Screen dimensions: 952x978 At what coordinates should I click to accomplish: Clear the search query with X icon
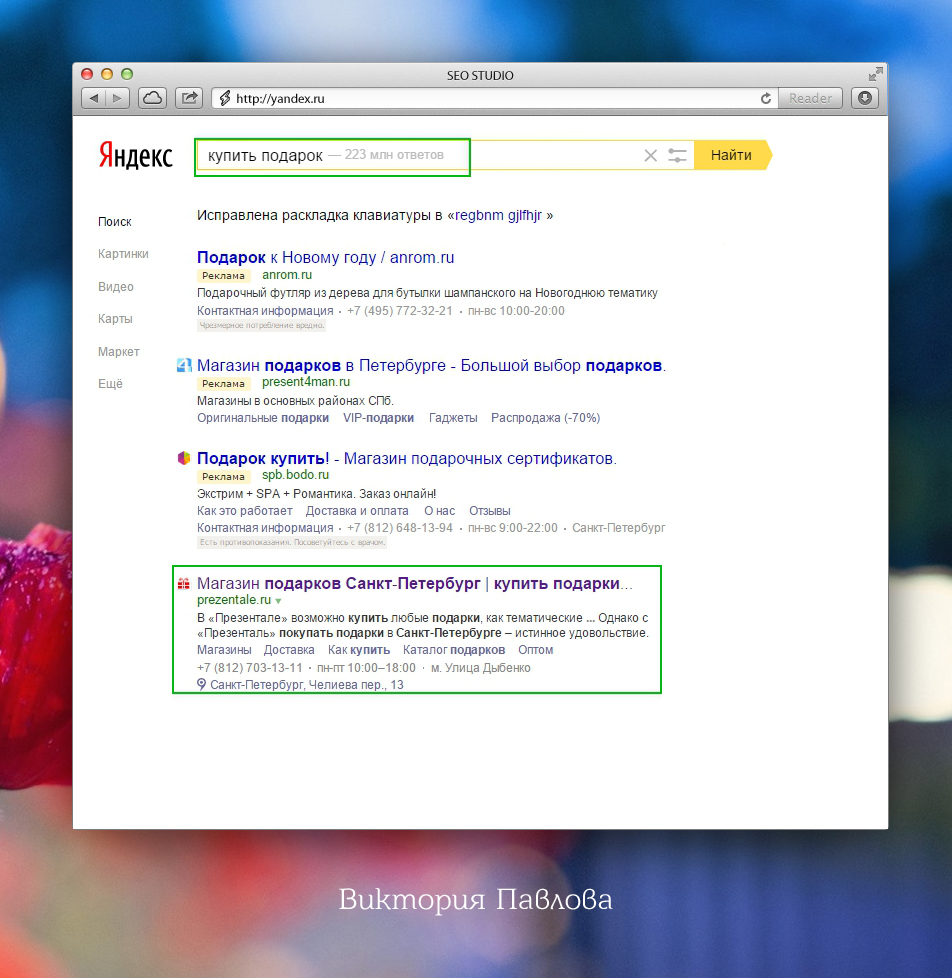[x=650, y=155]
